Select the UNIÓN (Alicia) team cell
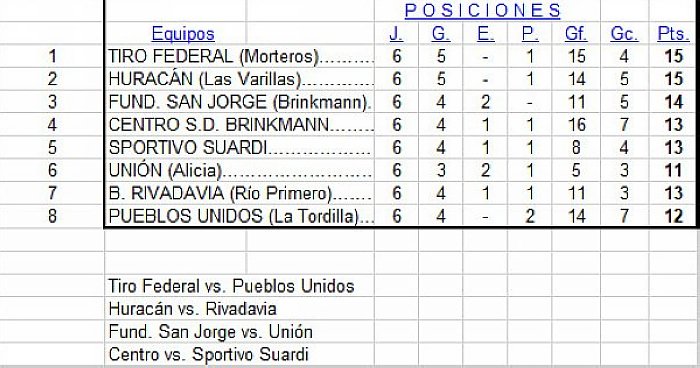Screen dimensions: 700x368 pos(240,170)
